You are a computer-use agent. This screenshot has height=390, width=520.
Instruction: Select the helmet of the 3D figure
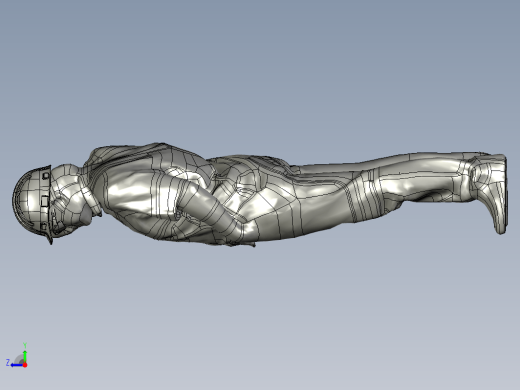pyautogui.click(x=32, y=203)
